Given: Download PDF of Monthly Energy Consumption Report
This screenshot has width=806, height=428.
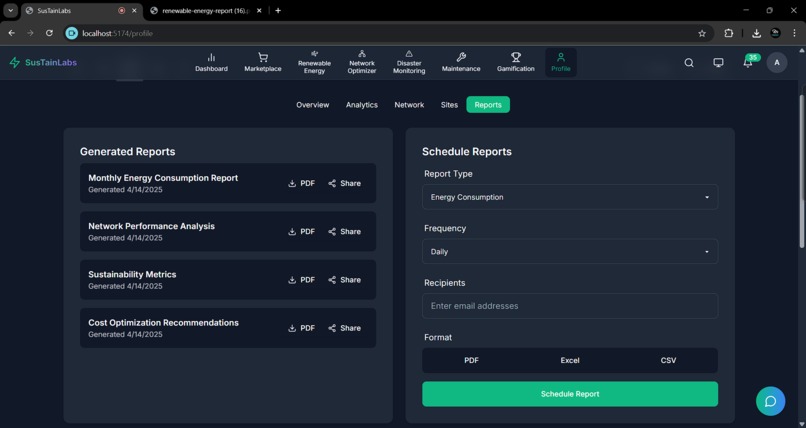Looking at the screenshot, I should click(x=302, y=183).
